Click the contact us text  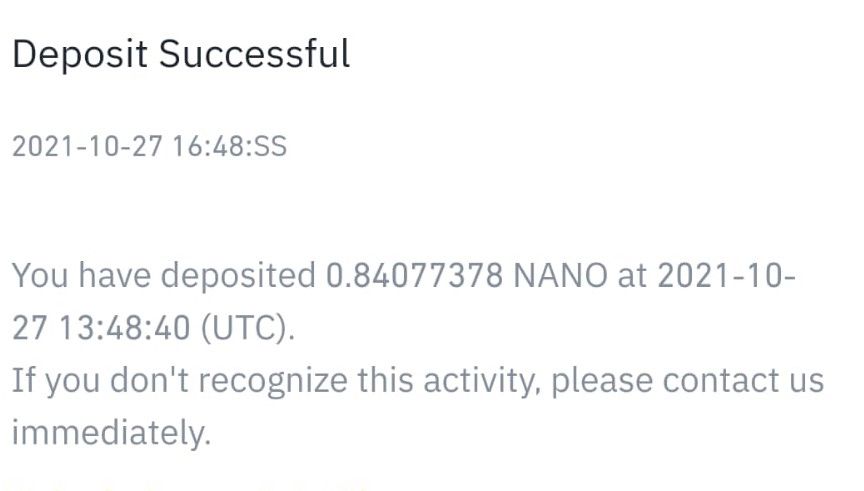click(x=743, y=381)
